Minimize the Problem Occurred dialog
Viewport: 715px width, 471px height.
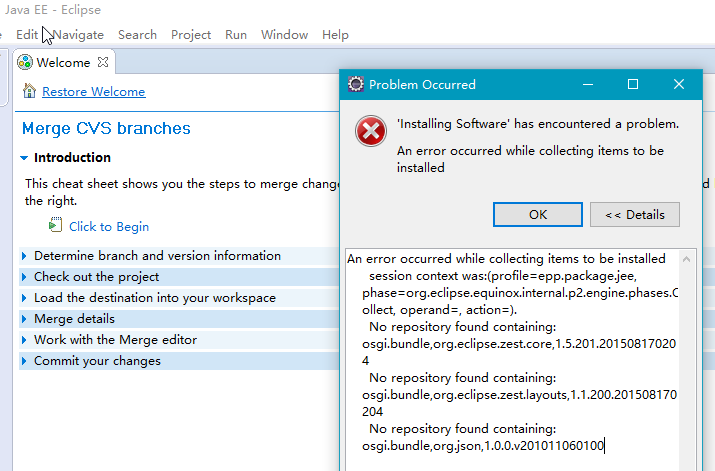588,84
